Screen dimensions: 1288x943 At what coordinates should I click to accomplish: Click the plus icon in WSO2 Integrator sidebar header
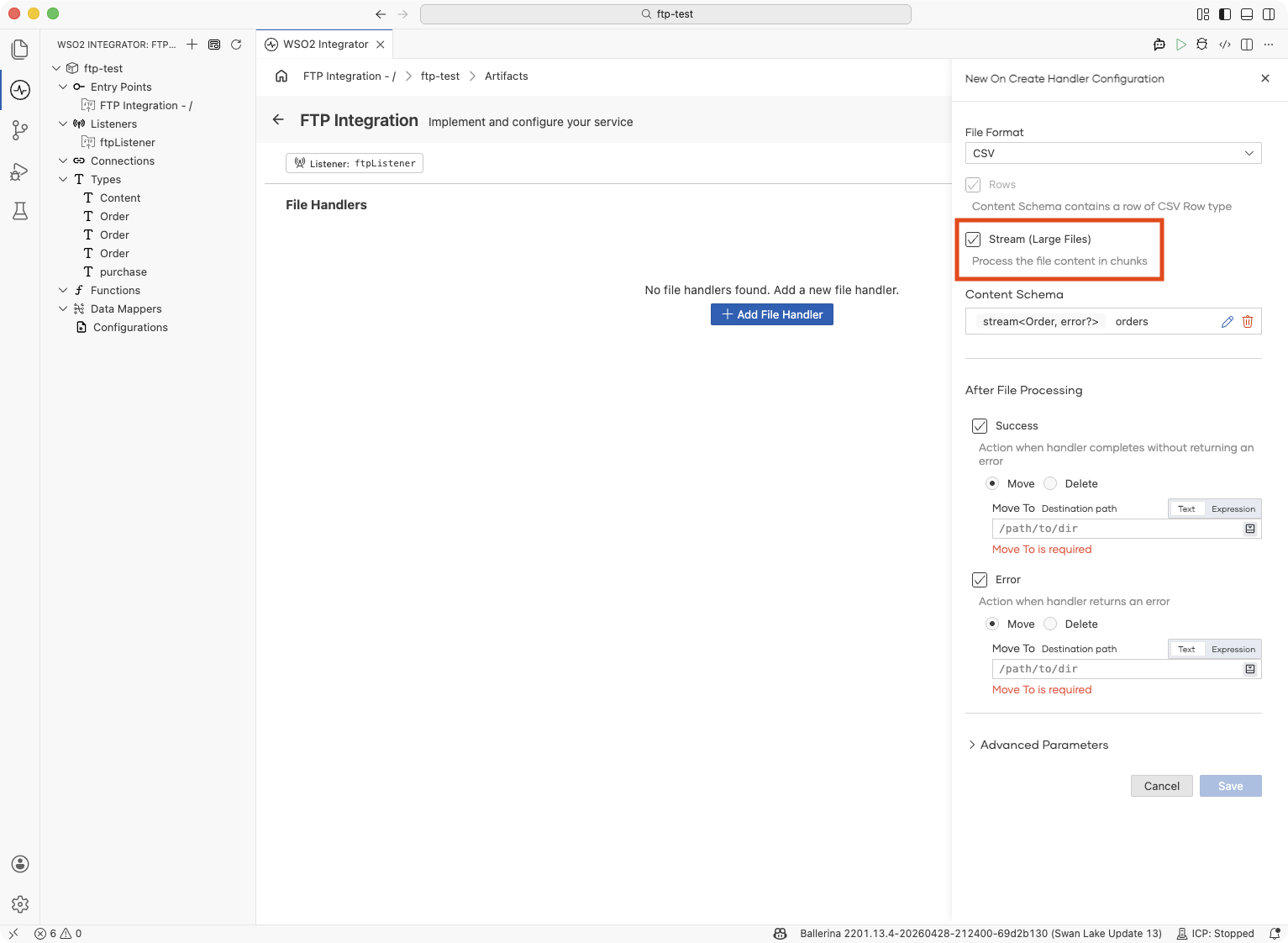pos(192,45)
